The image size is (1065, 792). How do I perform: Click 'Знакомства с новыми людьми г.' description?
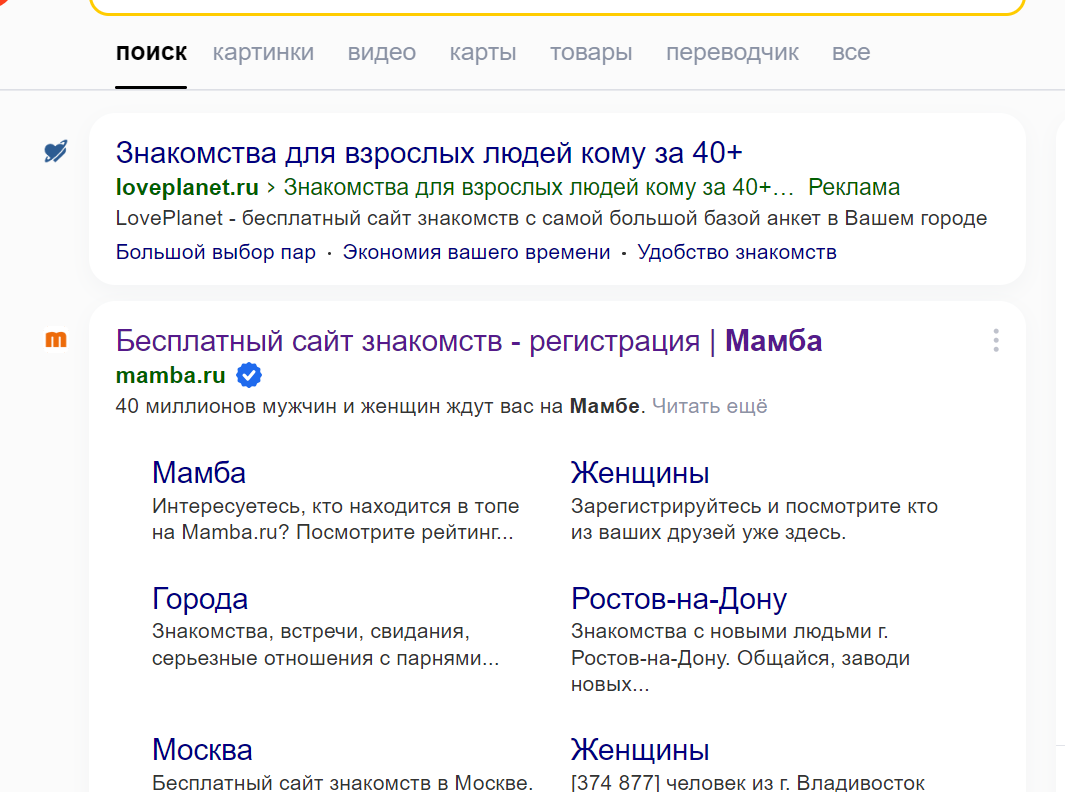[740, 658]
